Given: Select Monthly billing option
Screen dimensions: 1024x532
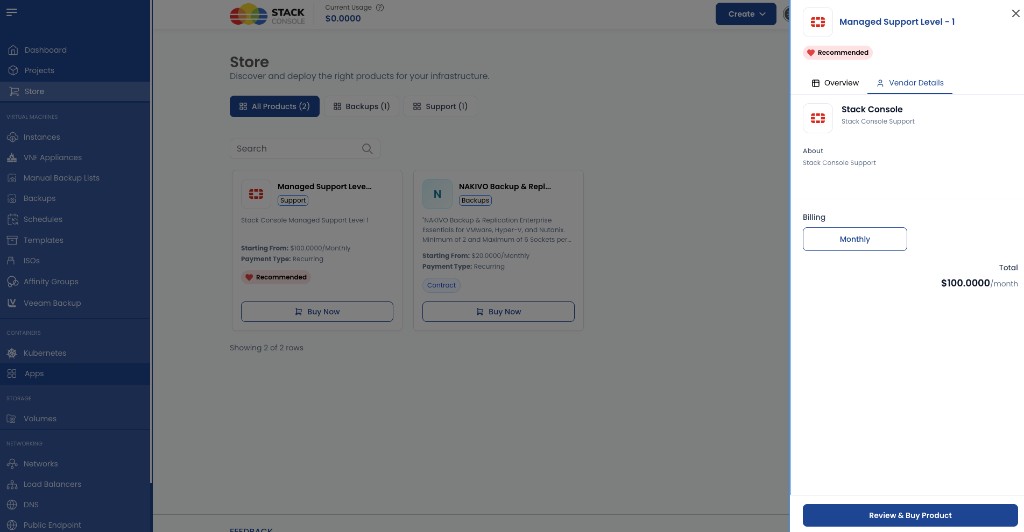Looking at the screenshot, I should [855, 239].
